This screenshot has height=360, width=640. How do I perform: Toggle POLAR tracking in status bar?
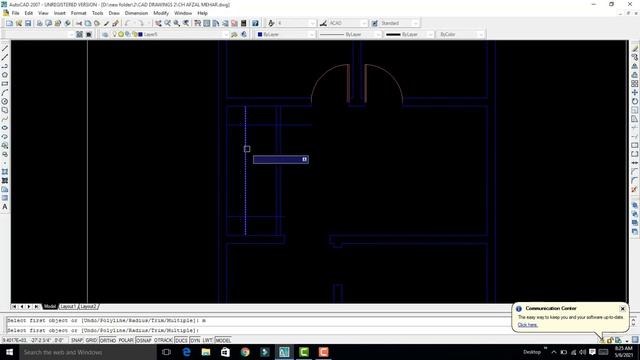tap(126, 340)
